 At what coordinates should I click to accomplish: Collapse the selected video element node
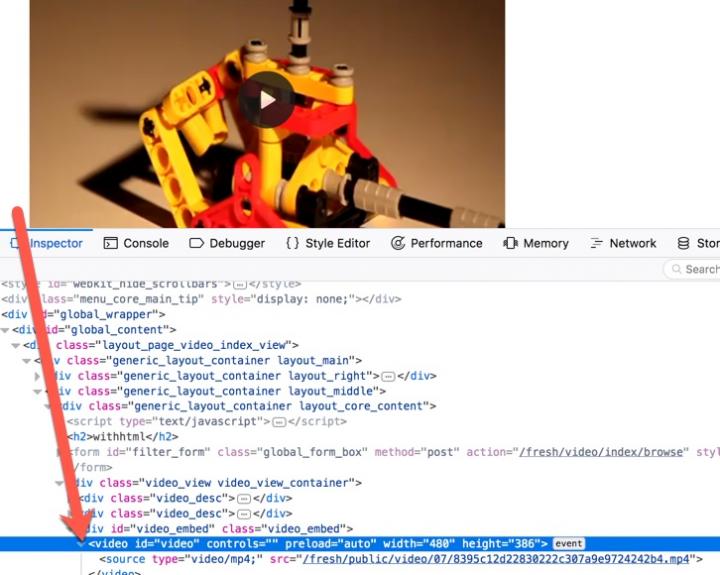(81, 544)
